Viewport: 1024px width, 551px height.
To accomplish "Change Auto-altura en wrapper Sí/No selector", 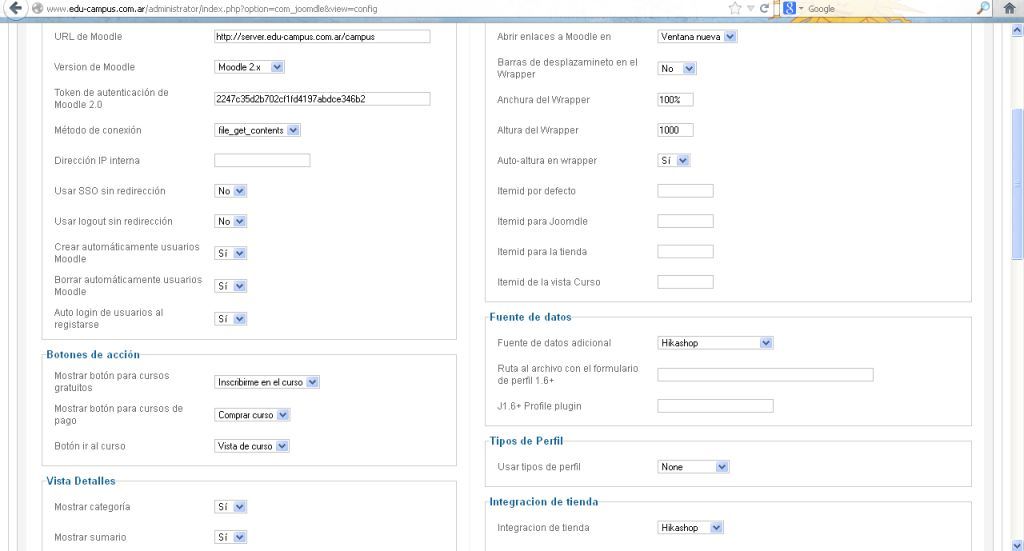I will pyautogui.click(x=674, y=160).
